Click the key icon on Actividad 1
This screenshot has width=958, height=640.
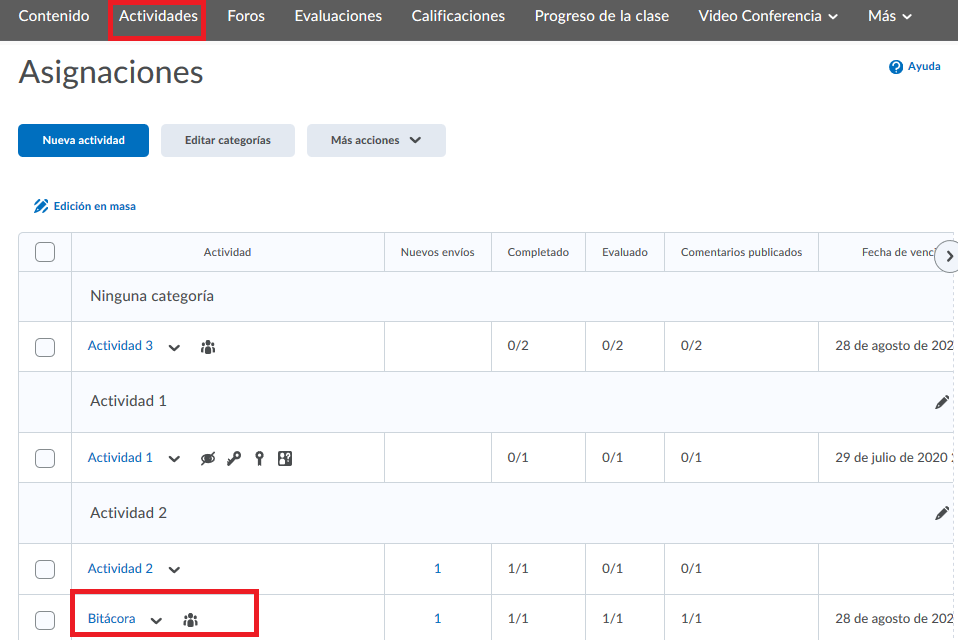(x=234, y=459)
